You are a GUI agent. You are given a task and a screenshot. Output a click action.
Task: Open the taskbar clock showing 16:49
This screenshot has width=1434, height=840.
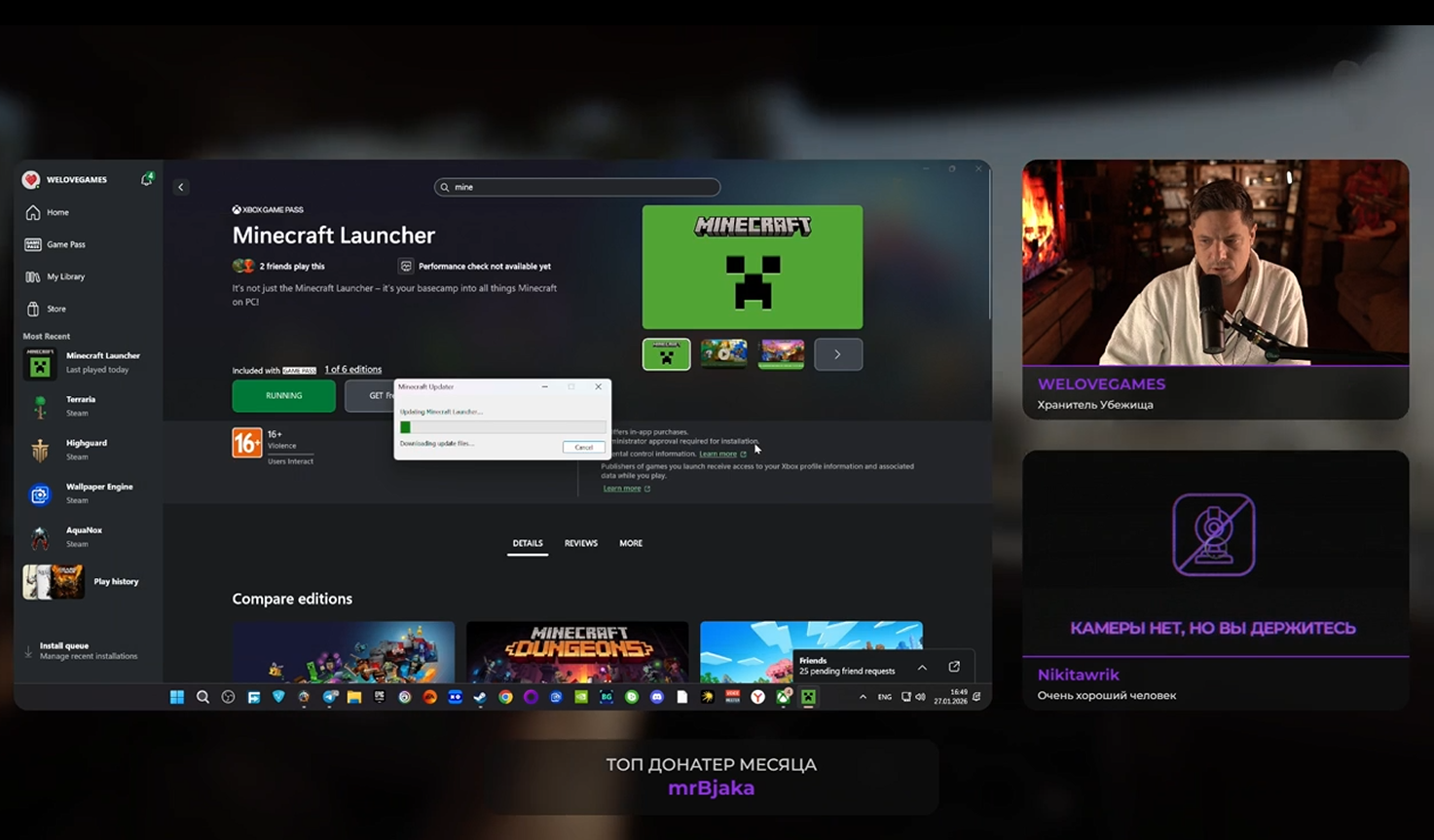click(950, 697)
